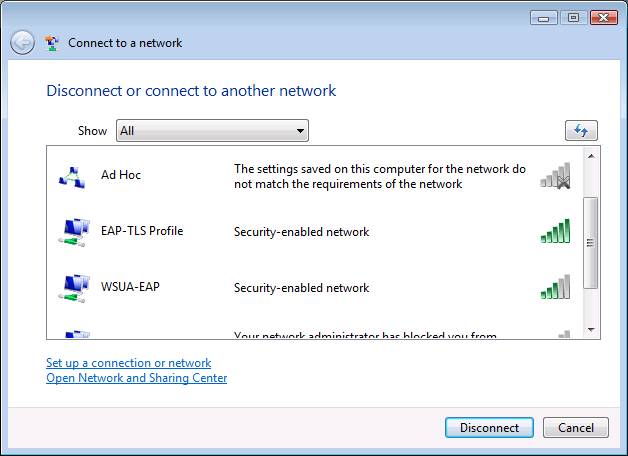
Task: Select the Ad Hoc network icon
Action: [x=72, y=177]
